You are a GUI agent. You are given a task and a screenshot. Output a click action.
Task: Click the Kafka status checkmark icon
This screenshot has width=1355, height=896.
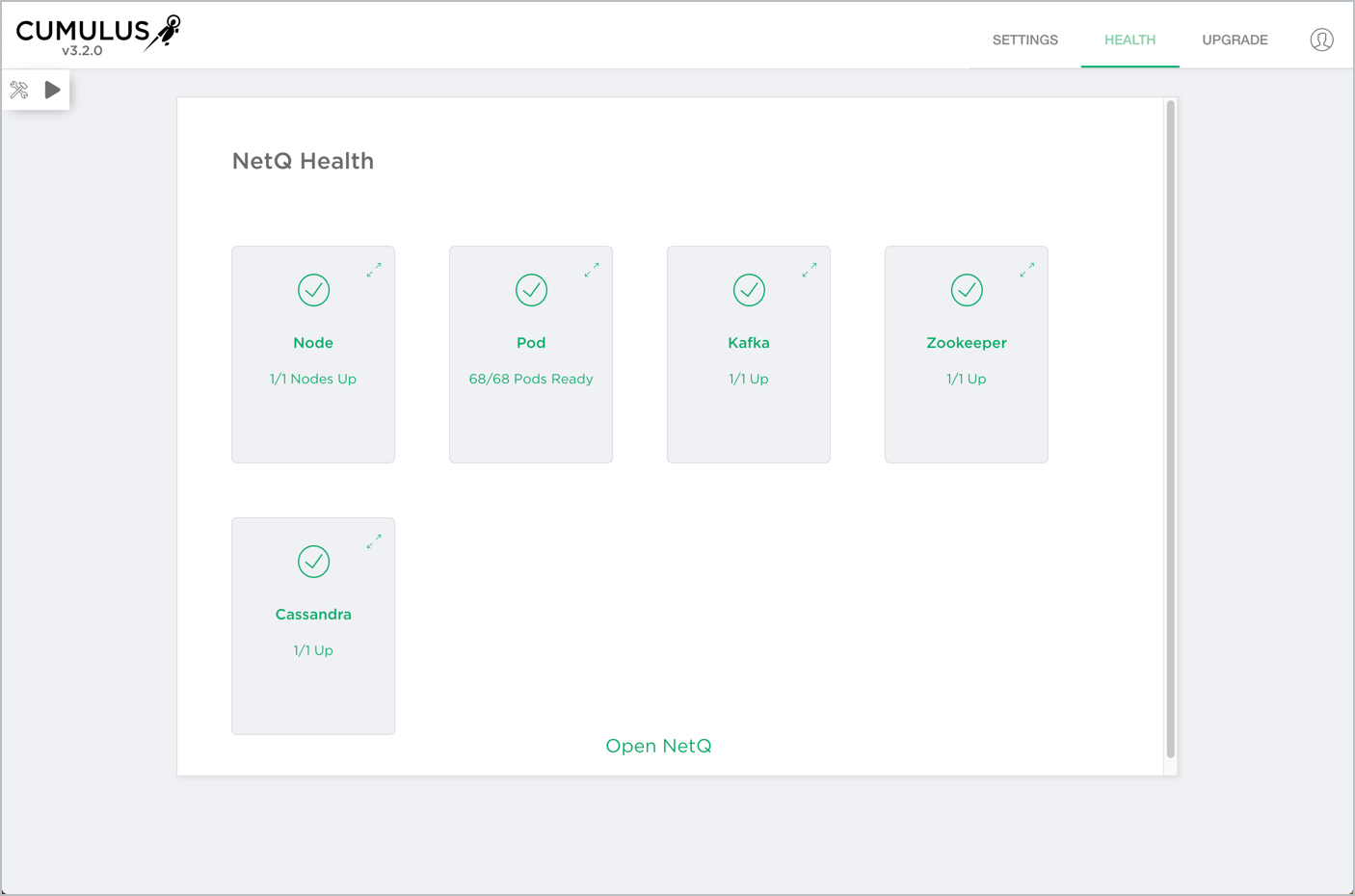749,290
